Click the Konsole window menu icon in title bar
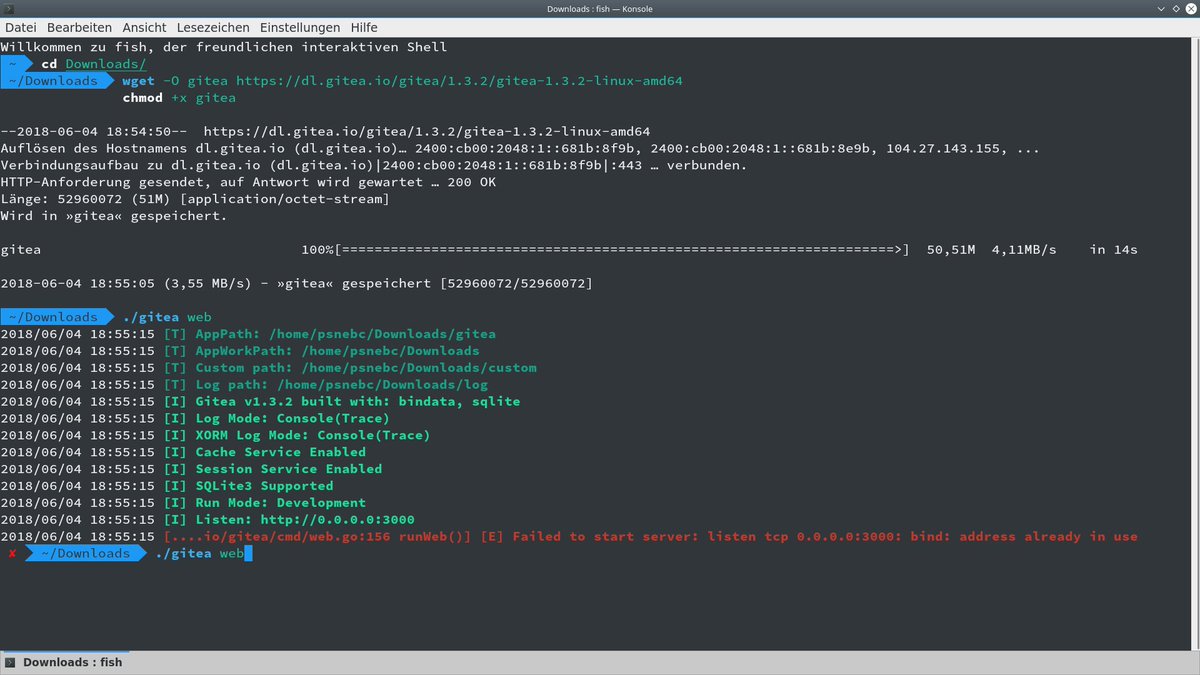This screenshot has height=675, width=1200. point(9,8)
